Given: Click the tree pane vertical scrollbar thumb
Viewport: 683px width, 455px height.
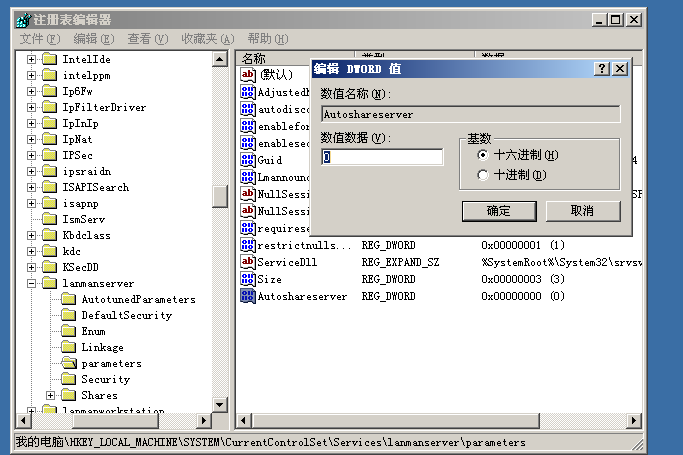Looking at the screenshot, I should click(220, 196).
